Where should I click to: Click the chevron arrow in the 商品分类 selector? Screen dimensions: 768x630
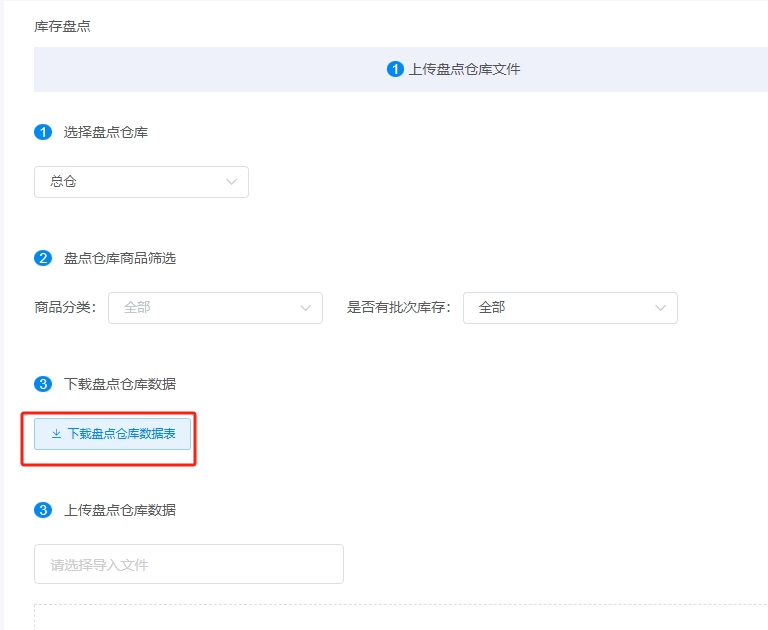pos(306,308)
